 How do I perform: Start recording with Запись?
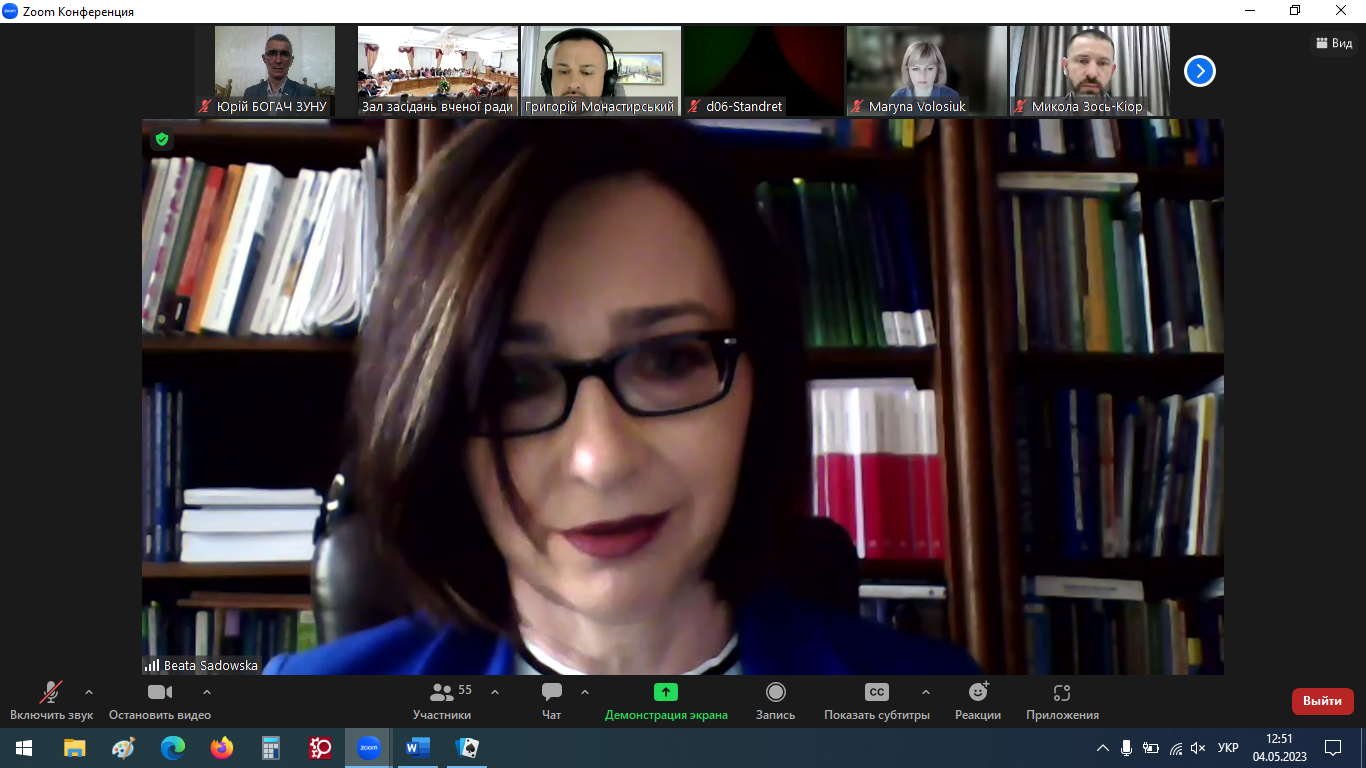pyautogui.click(x=776, y=701)
